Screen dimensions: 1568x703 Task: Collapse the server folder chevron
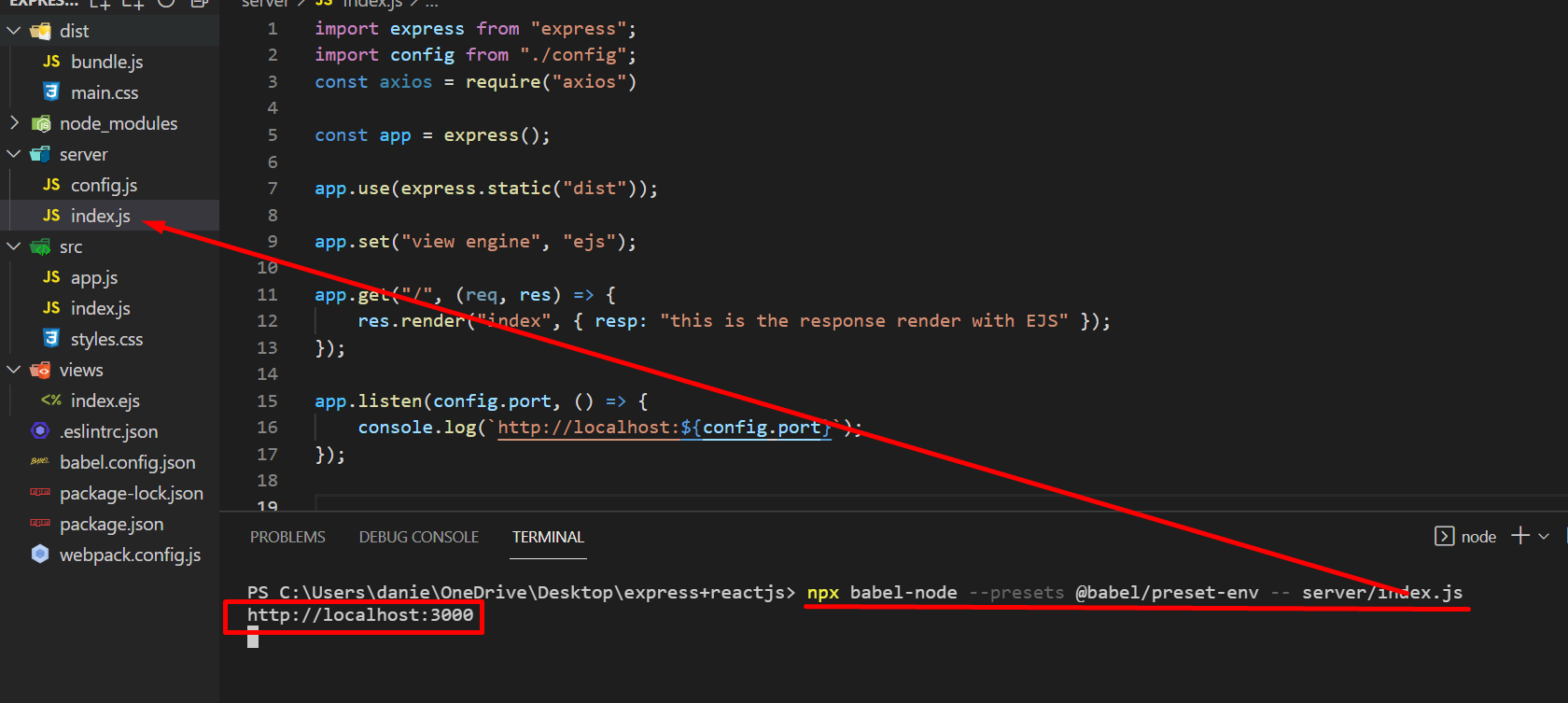click(14, 154)
